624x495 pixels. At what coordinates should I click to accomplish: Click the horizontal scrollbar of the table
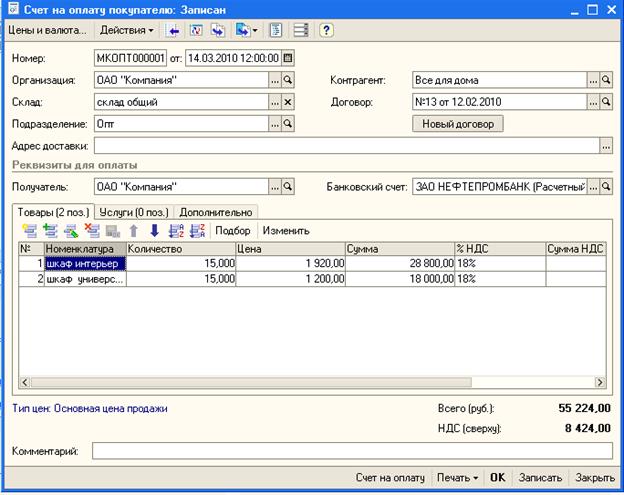pyautogui.click(x=300, y=382)
